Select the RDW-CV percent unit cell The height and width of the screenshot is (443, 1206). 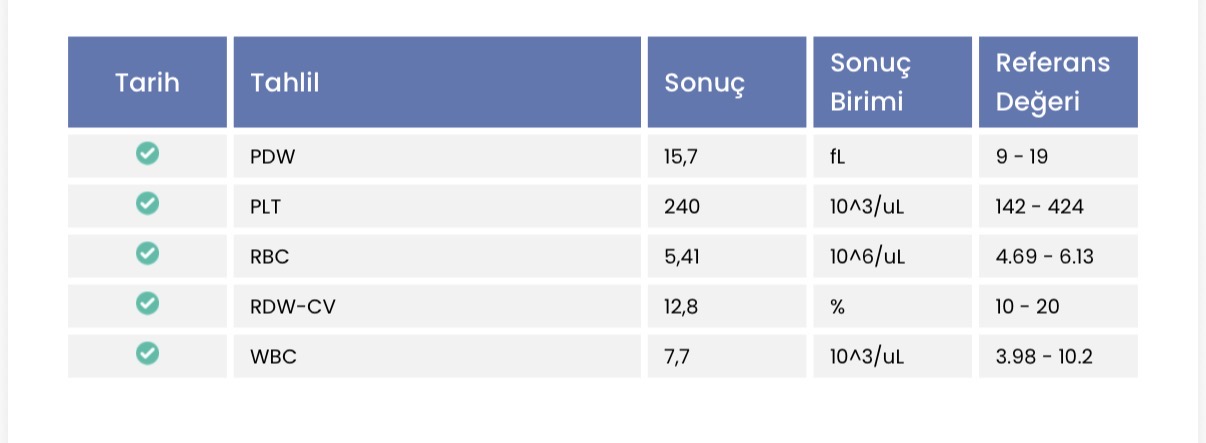pyautogui.click(x=892, y=306)
